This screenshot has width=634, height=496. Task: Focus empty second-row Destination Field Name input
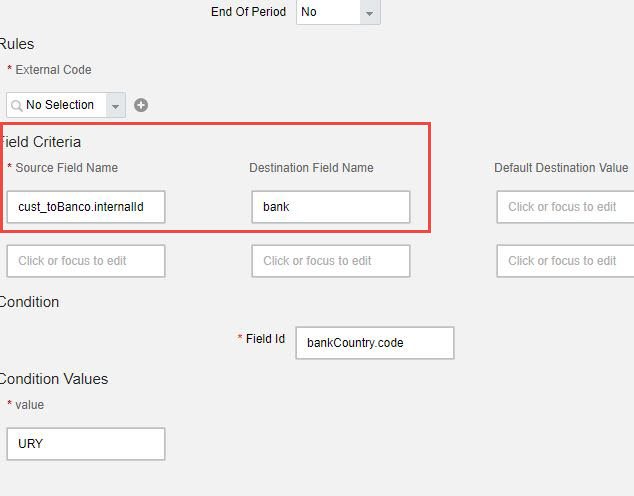(331, 261)
